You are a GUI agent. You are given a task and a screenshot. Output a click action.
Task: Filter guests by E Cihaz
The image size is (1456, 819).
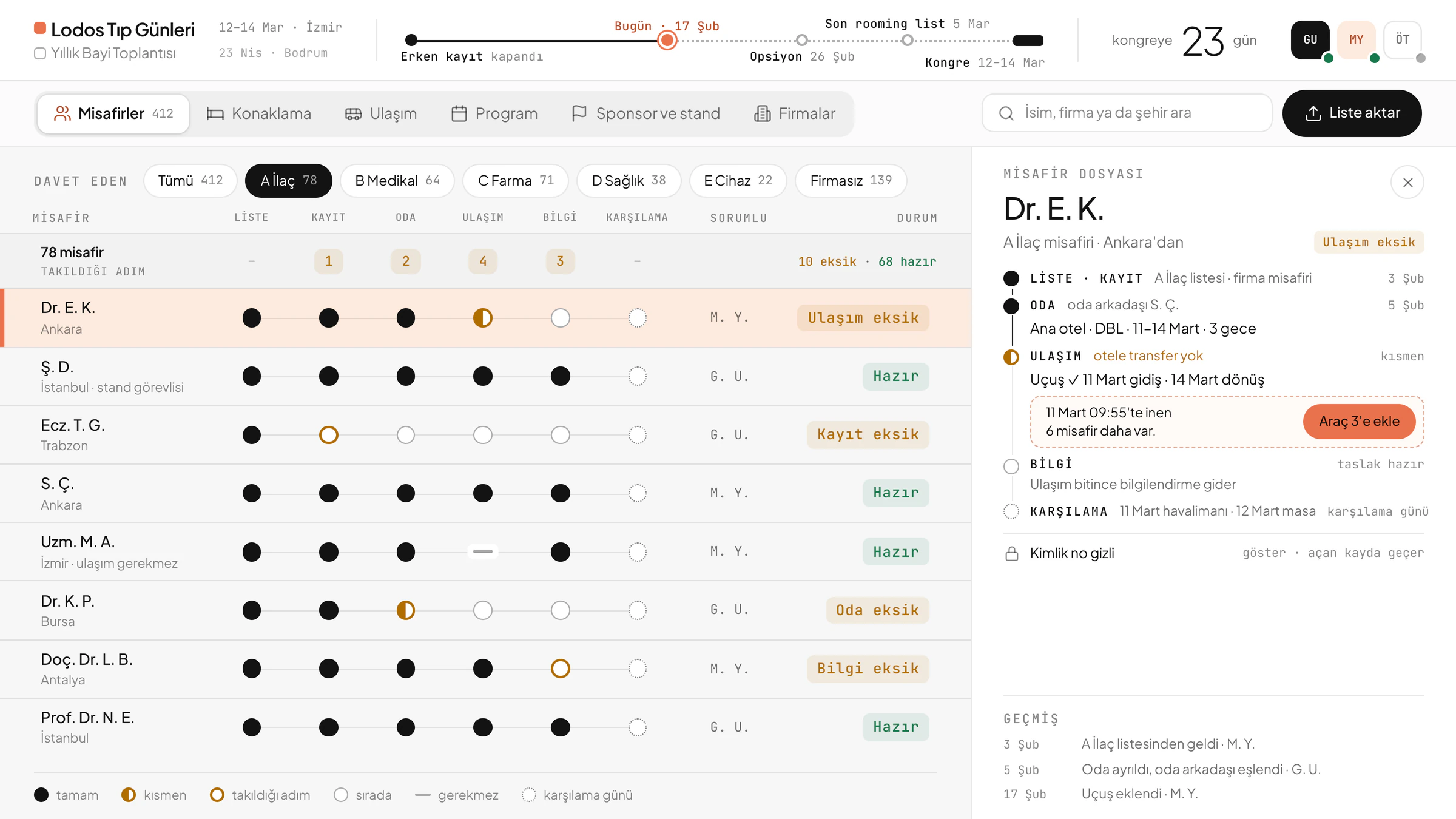click(738, 180)
